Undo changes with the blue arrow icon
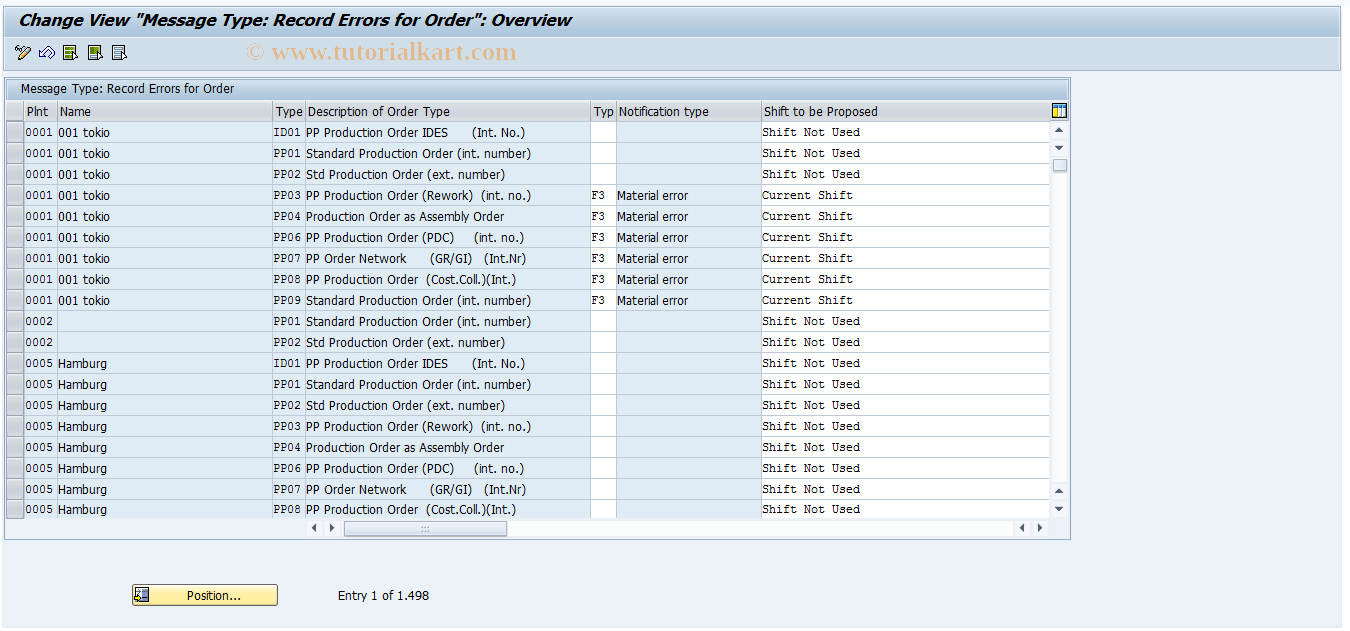The width and height of the screenshot is (1350, 631). (x=45, y=52)
